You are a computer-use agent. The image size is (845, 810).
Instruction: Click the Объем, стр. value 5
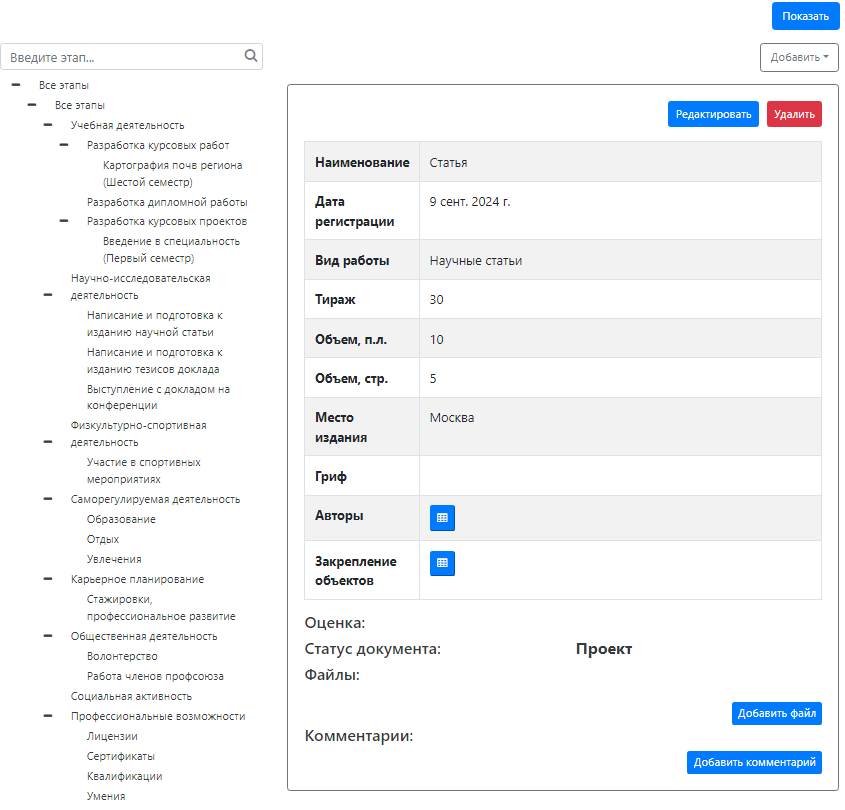(433, 378)
